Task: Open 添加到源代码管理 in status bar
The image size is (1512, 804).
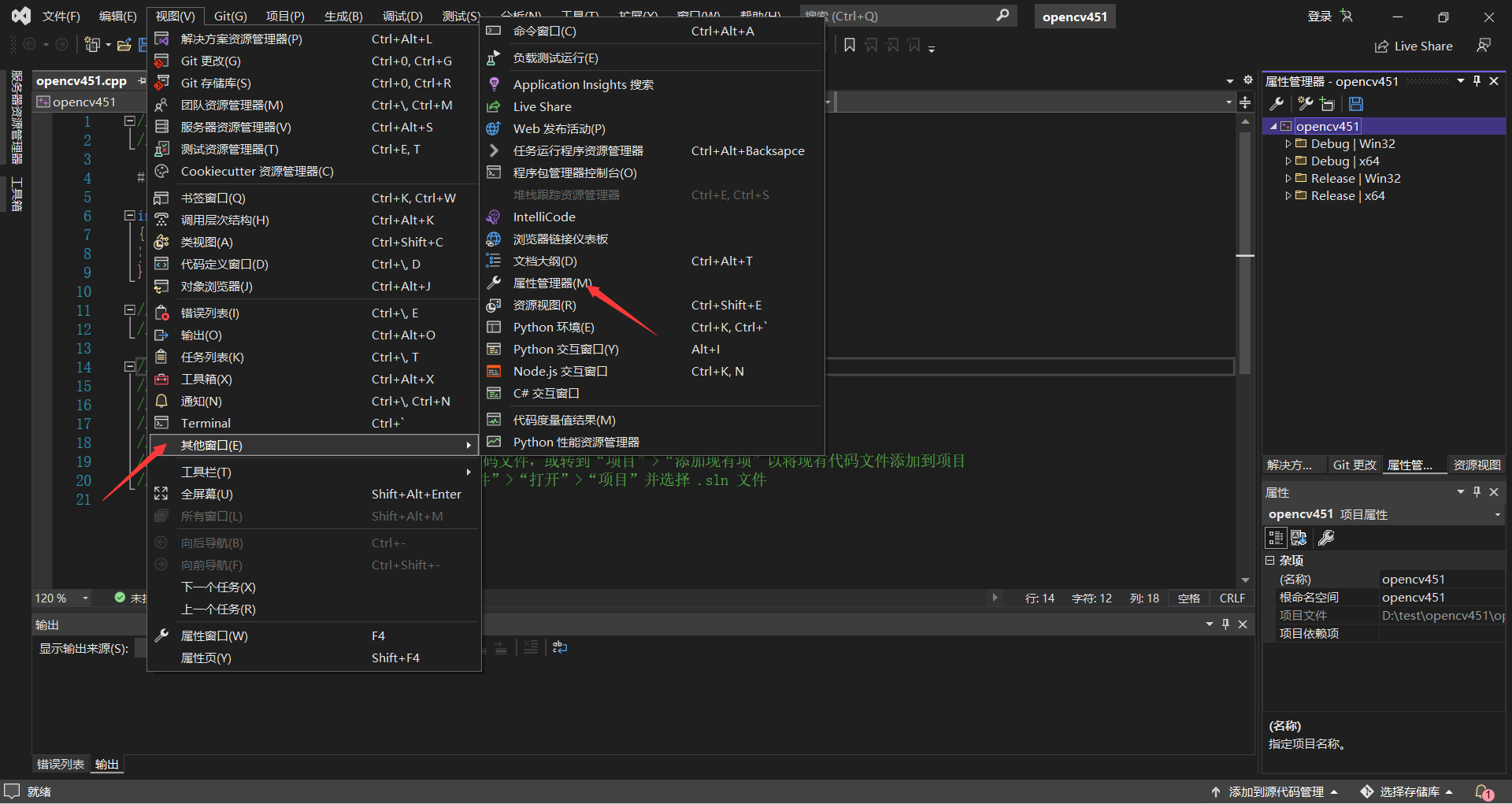Action: tap(1275, 792)
